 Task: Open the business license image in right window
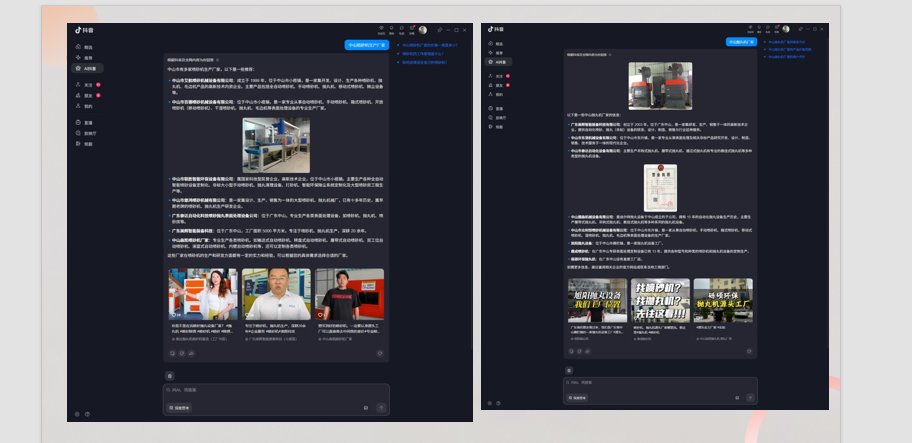click(x=660, y=188)
